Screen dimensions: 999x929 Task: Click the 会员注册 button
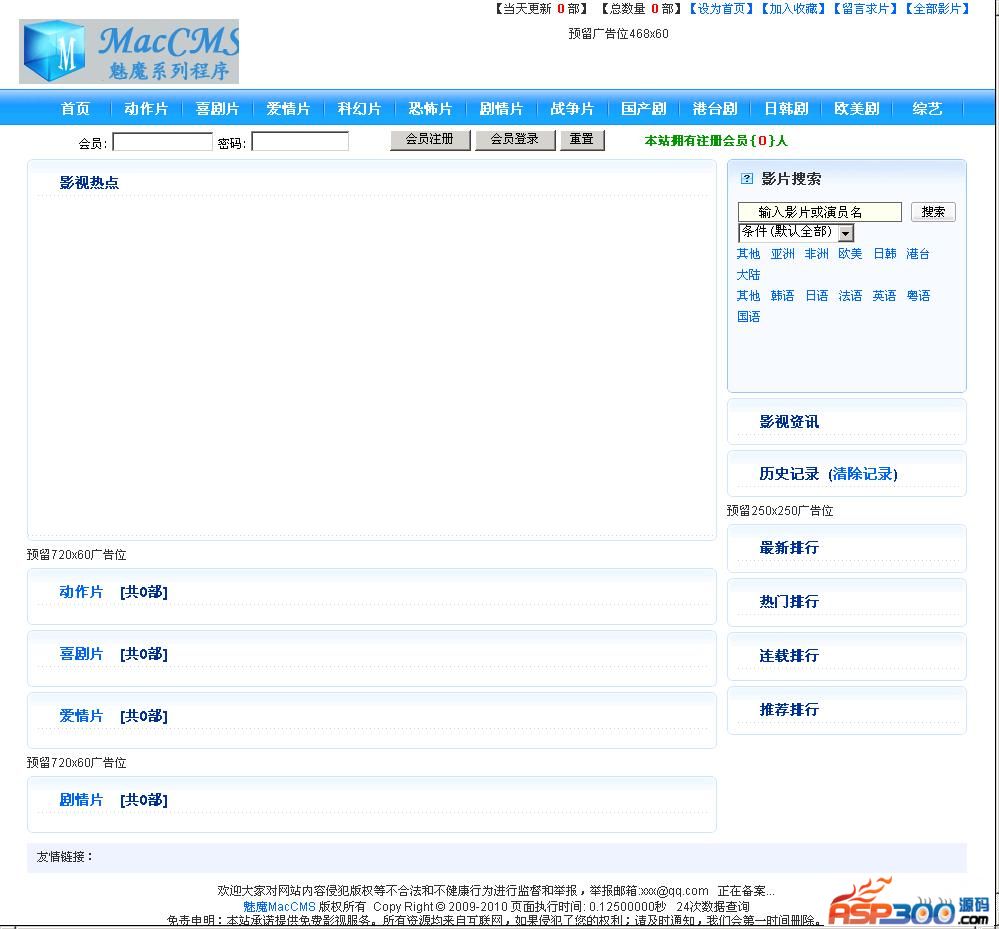[x=430, y=140]
